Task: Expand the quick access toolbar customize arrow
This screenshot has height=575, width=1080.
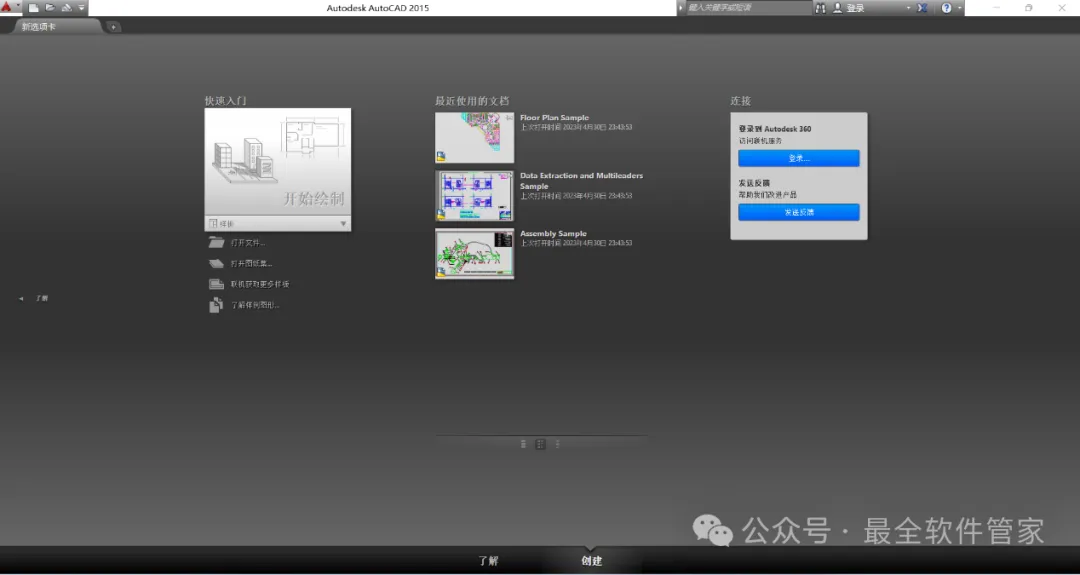Action: (x=81, y=8)
